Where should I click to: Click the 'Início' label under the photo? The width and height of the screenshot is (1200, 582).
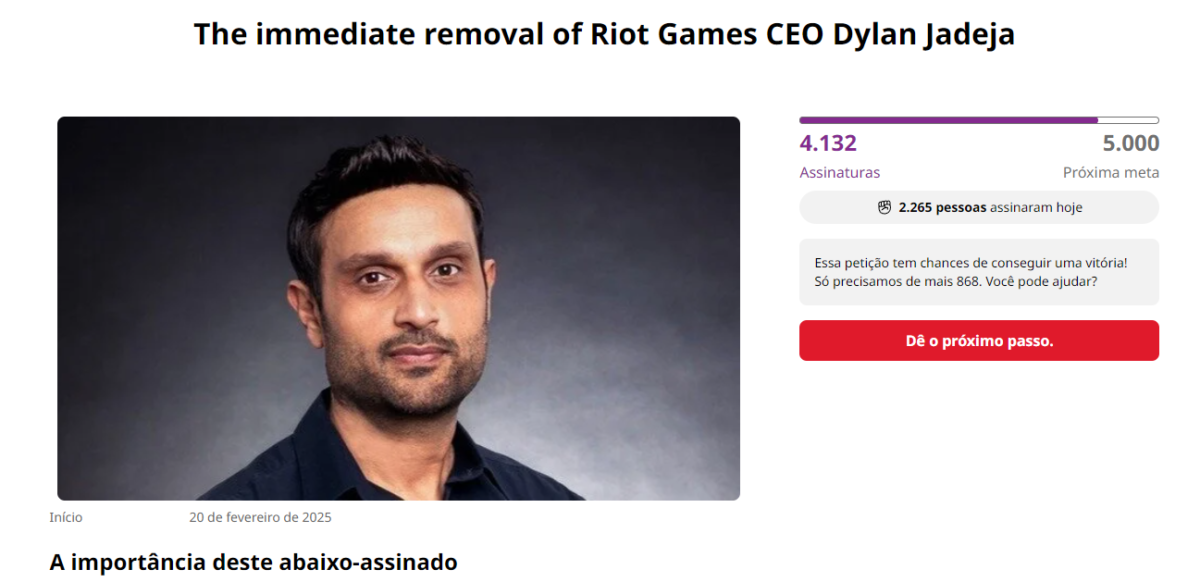coord(67,517)
